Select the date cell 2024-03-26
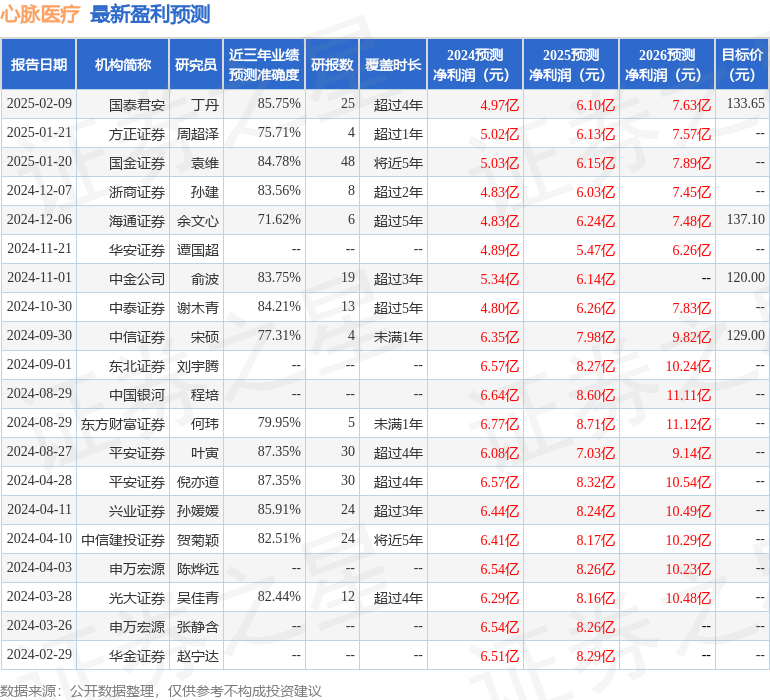770x700 pixels. (39, 625)
